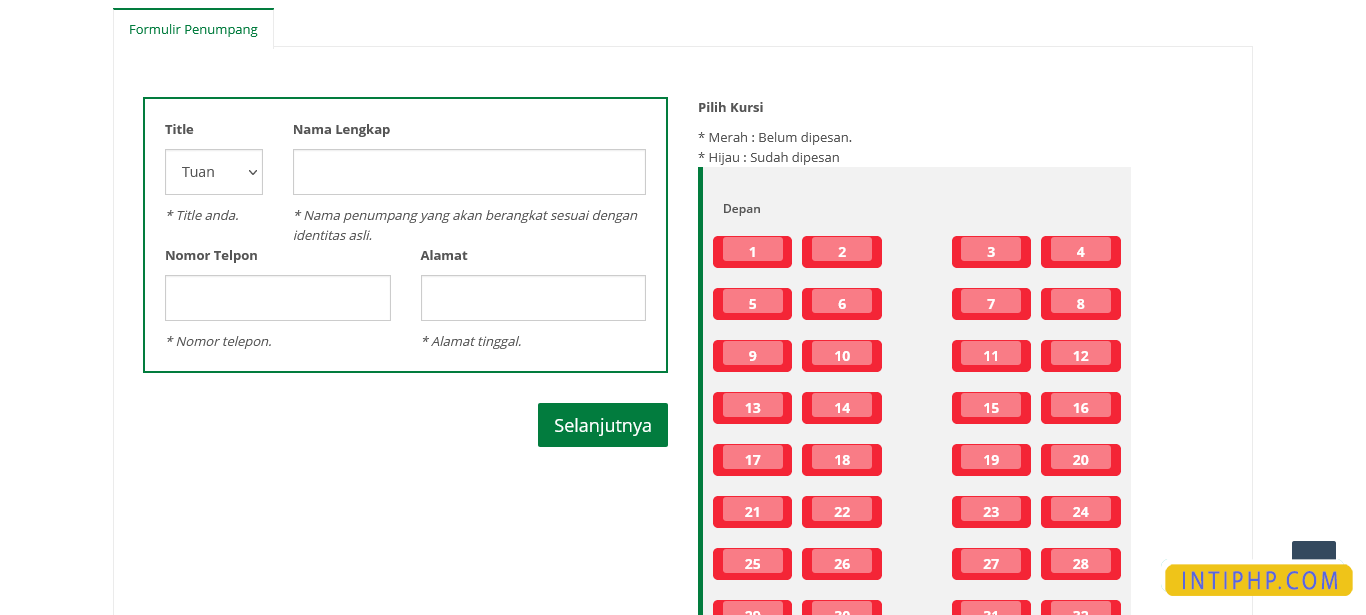The image size is (1366, 615).
Task: Click seat 19 in the Pilih Kursi panel
Action: (x=991, y=459)
